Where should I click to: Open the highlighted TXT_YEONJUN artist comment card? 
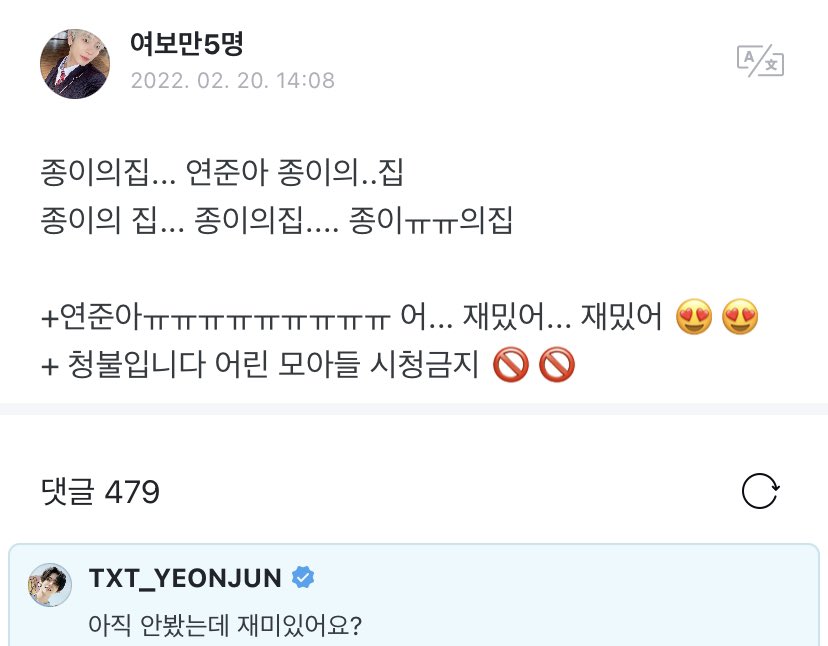point(414,595)
